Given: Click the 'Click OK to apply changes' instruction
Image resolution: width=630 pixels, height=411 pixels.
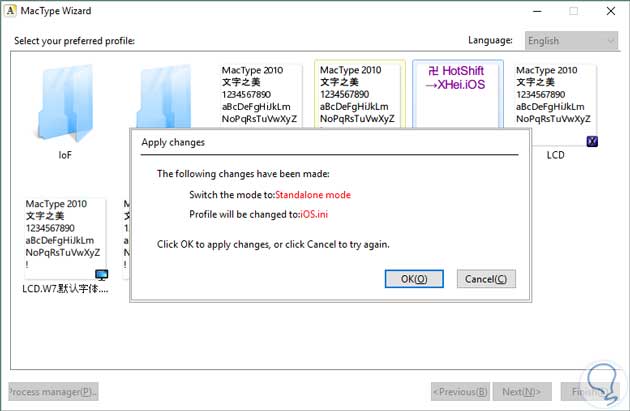Looking at the screenshot, I should (x=273, y=245).
